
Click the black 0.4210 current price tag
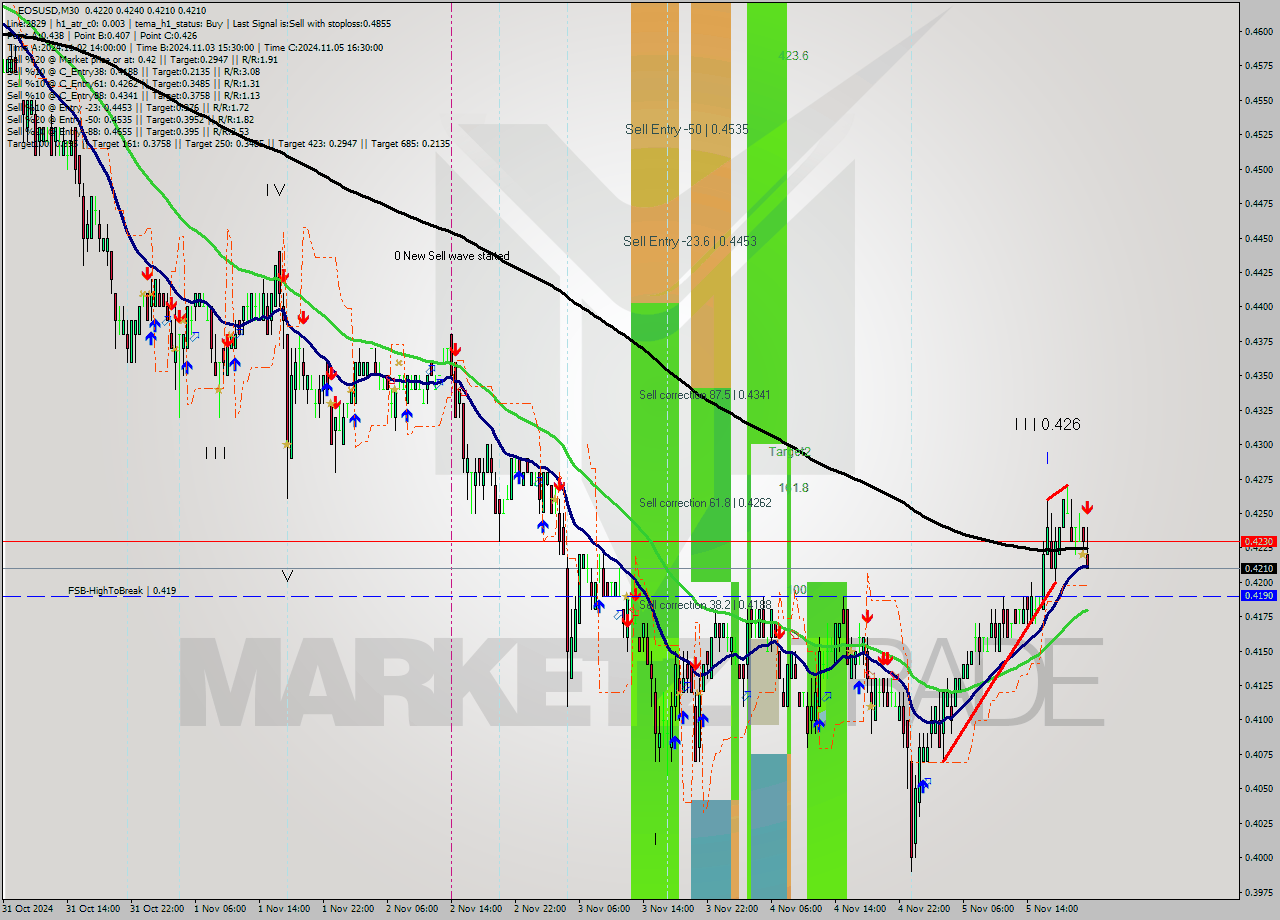1258,568
